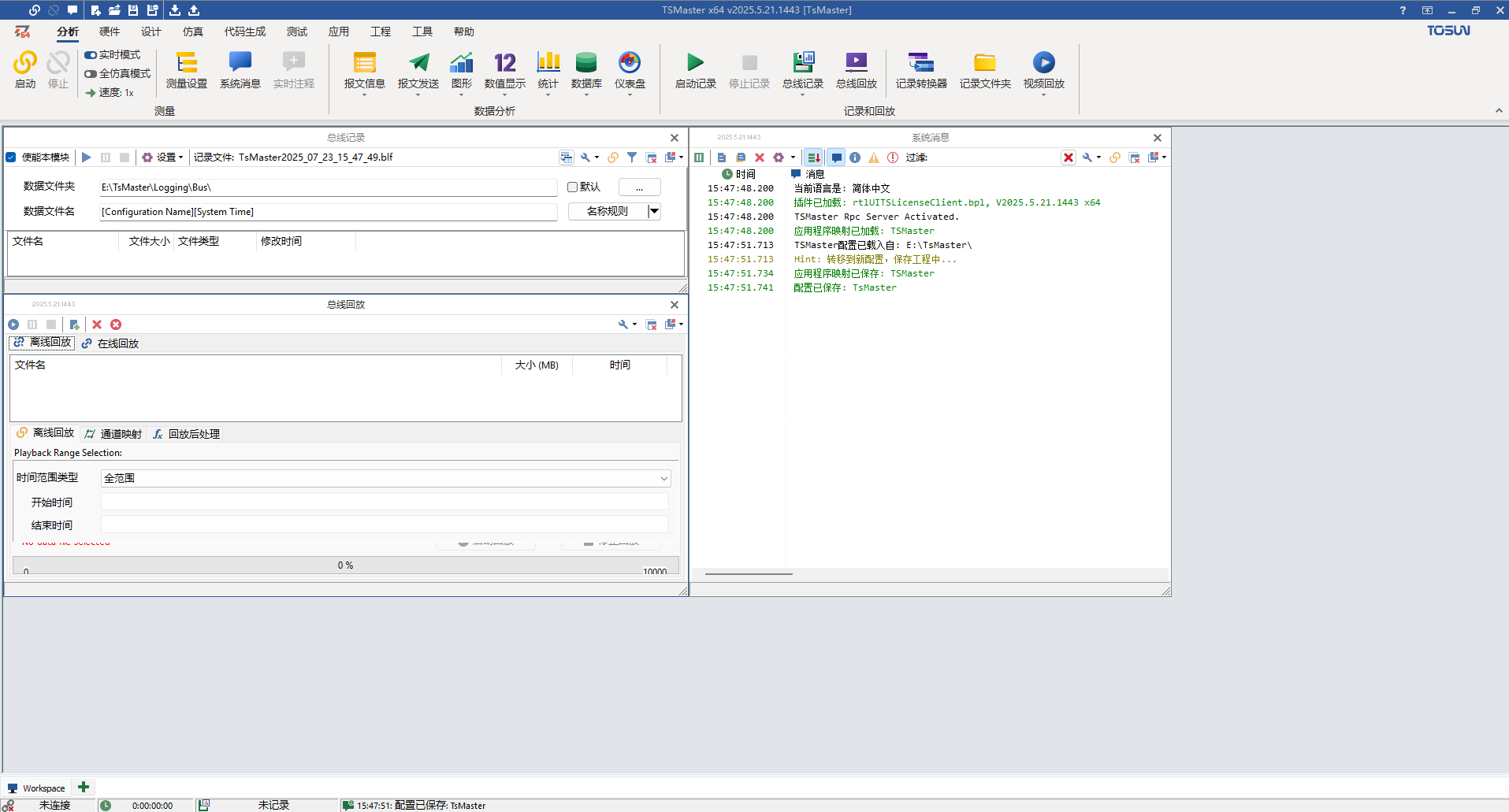
Task: Open speed 速度: 1x option
Action: 110,93
